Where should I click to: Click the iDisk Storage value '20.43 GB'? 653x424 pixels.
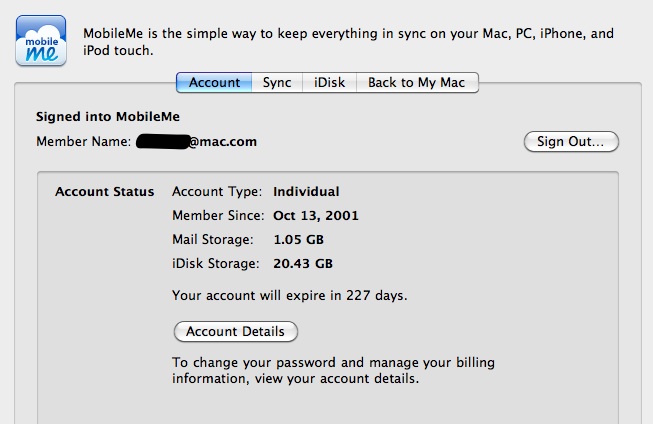(303, 264)
